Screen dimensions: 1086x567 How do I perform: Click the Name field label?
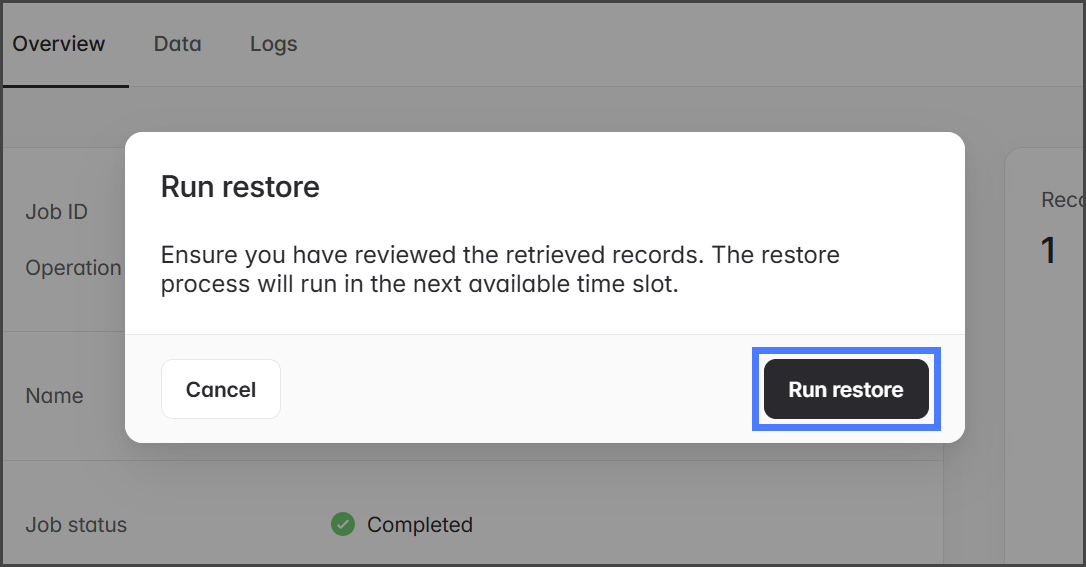54,395
